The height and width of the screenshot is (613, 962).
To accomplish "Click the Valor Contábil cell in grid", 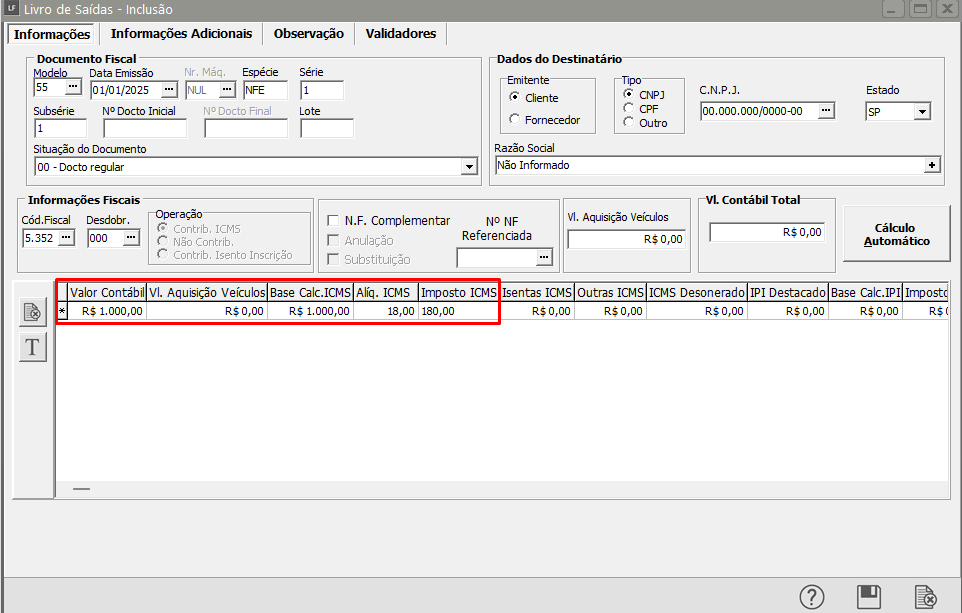I will coord(107,311).
